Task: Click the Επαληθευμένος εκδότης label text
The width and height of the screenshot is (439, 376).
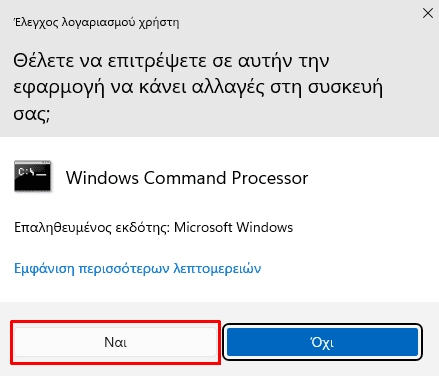Action: (x=92, y=227)
